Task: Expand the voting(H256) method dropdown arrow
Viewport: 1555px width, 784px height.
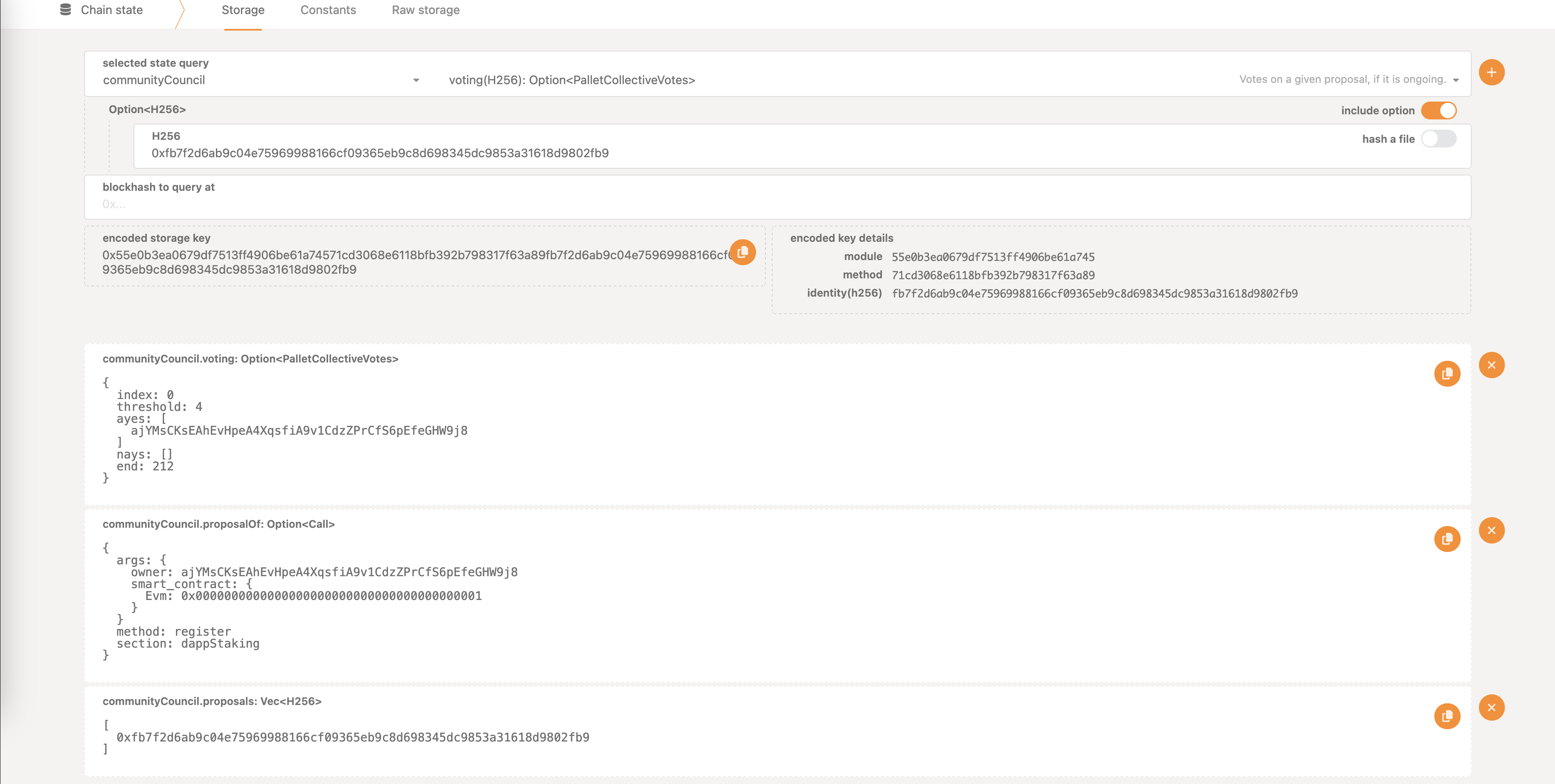Action: click(1456, 80)
